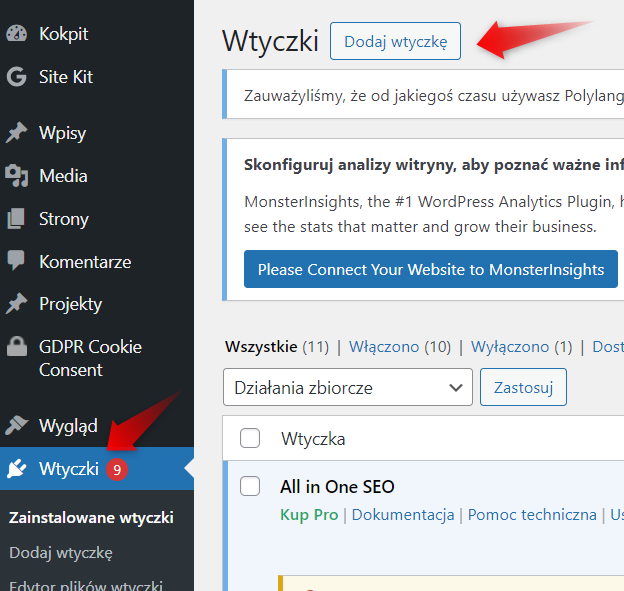
Task: Click the Wtyczka column header
Action: (x=313, y=439)
